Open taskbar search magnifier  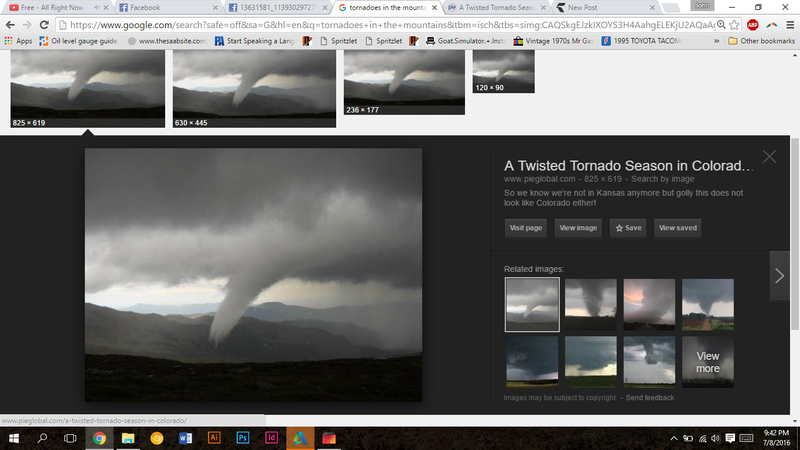click(x=42, y=438)
